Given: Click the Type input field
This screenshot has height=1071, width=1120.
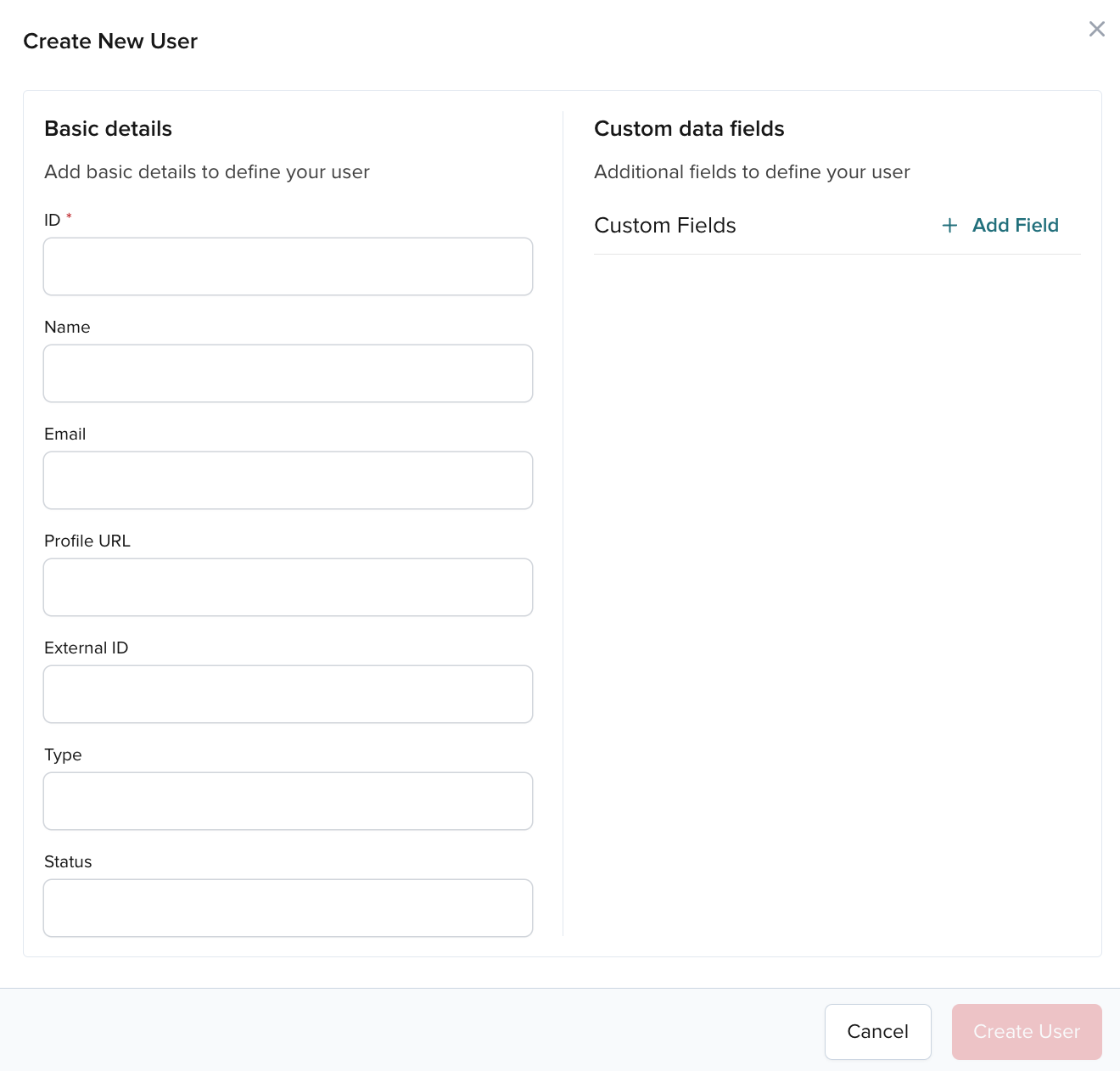Looking at the screenshot, I should [288, 800].
